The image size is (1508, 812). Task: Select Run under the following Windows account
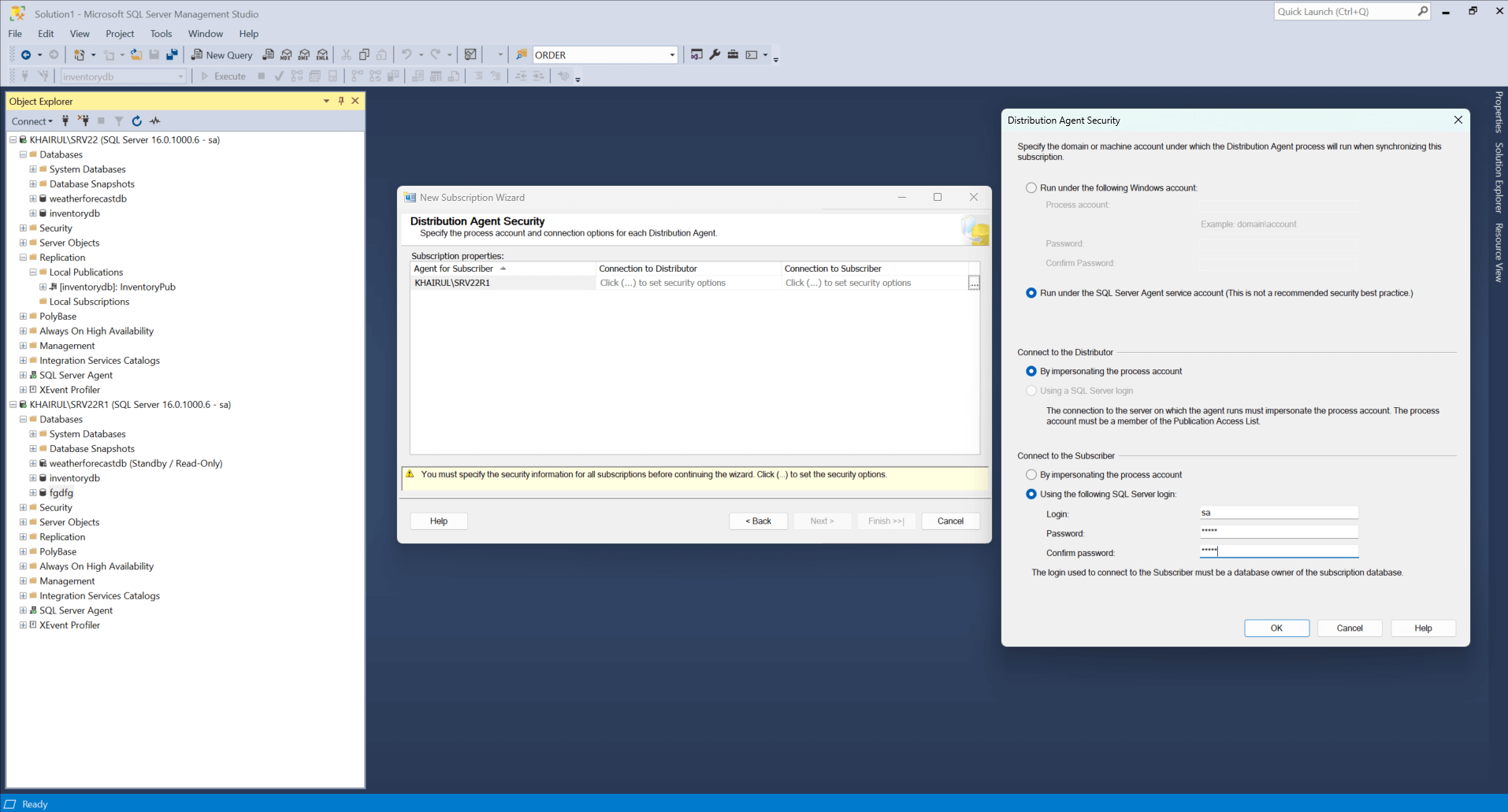[1031, 188]
